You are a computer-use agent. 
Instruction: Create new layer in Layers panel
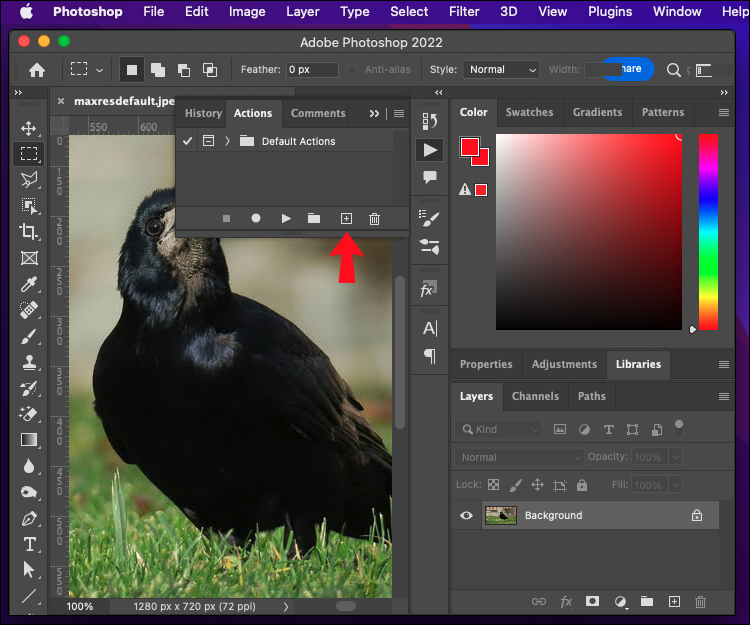pyautogui.click(x=674, y=601)
